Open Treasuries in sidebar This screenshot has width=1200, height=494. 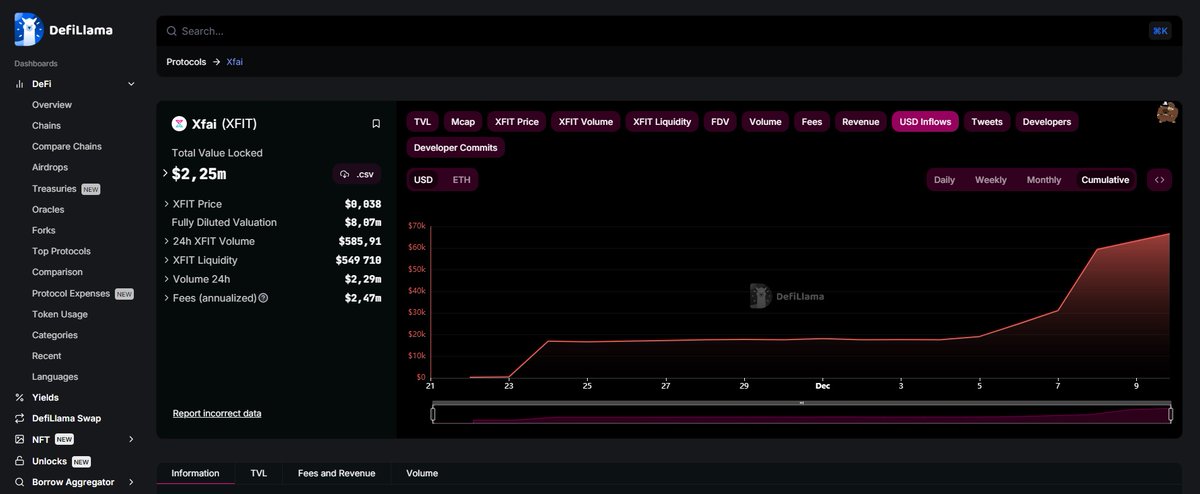[54, 188]
